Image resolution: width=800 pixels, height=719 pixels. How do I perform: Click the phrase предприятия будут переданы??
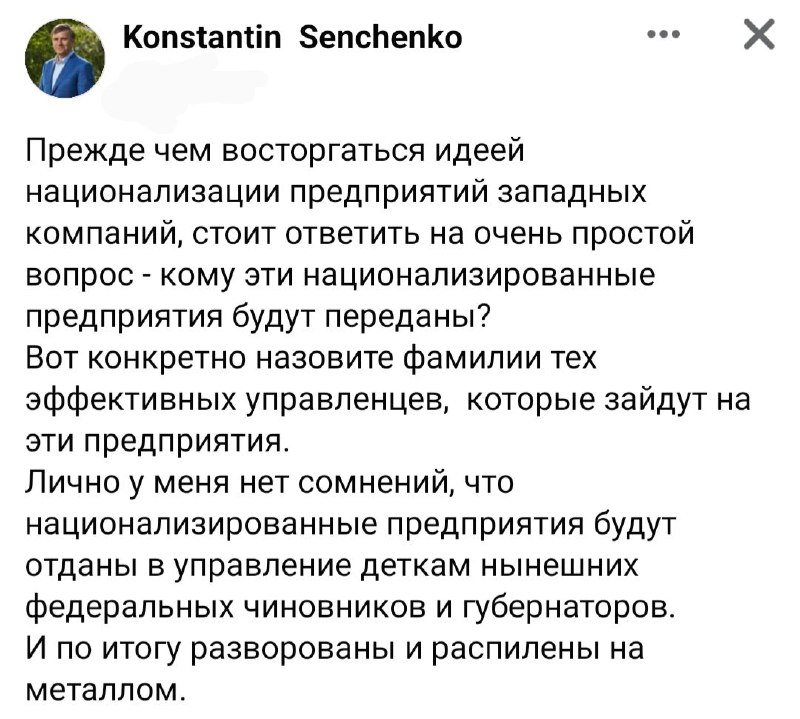point(258,318)
